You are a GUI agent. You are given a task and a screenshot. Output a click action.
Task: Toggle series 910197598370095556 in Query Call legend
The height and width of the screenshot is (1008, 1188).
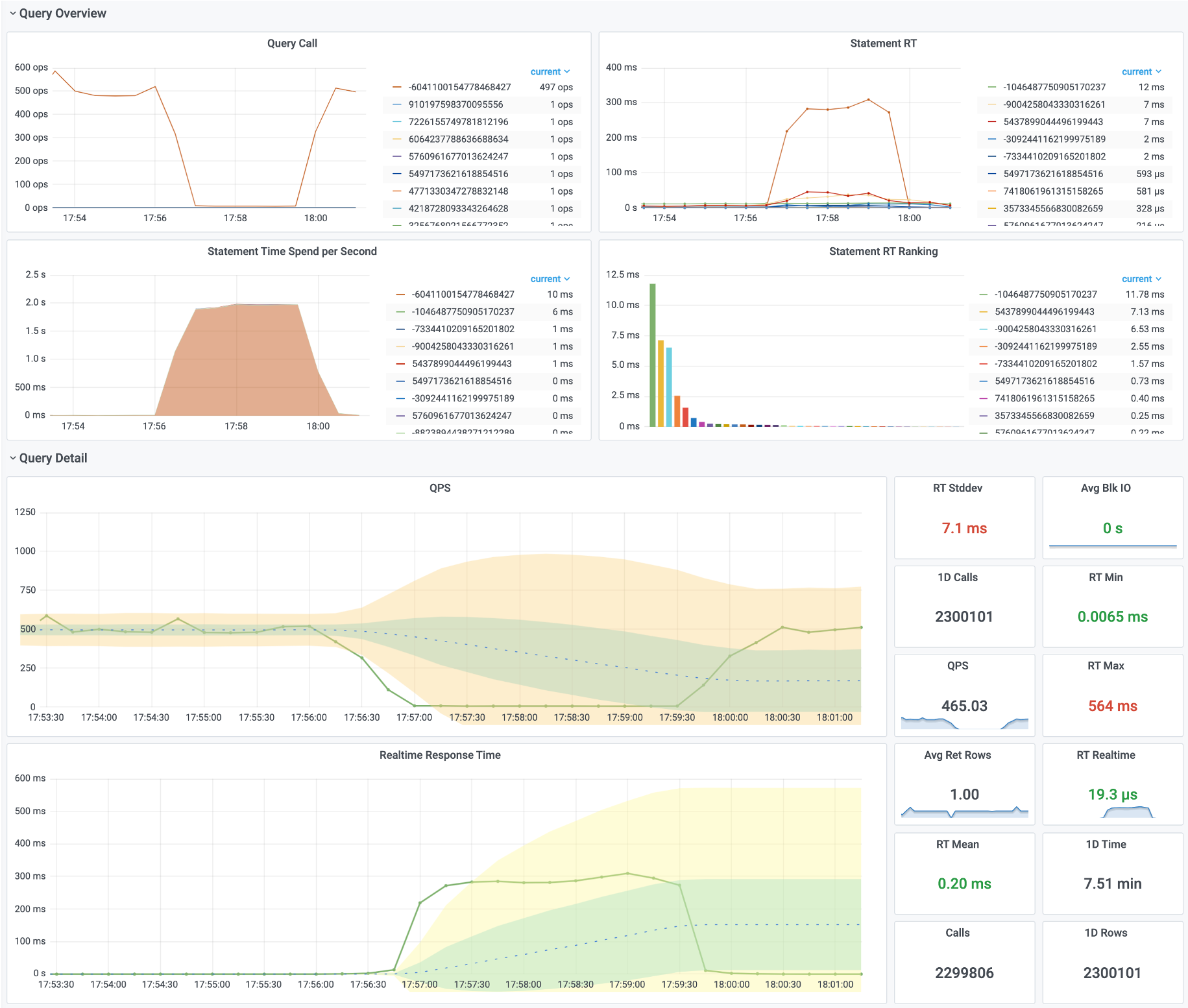click(x=455, y=104)
